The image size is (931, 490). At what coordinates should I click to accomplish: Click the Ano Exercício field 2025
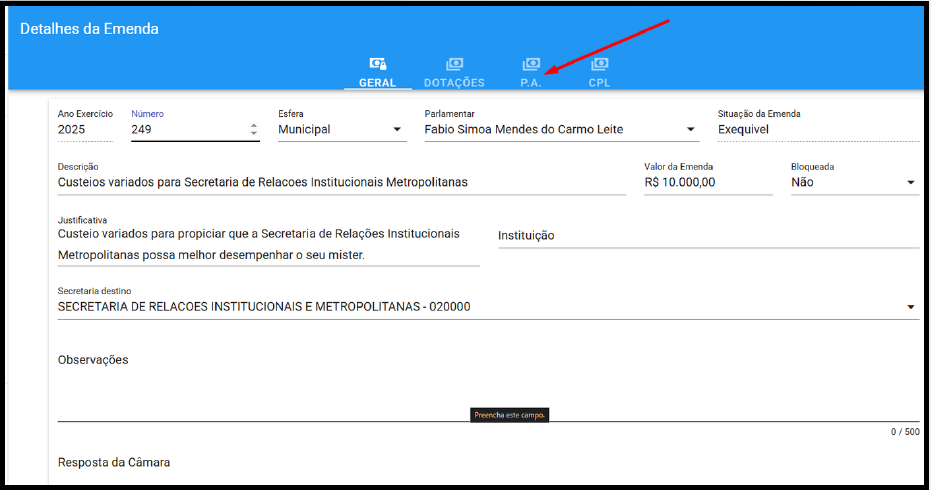(x=85, y=129)
